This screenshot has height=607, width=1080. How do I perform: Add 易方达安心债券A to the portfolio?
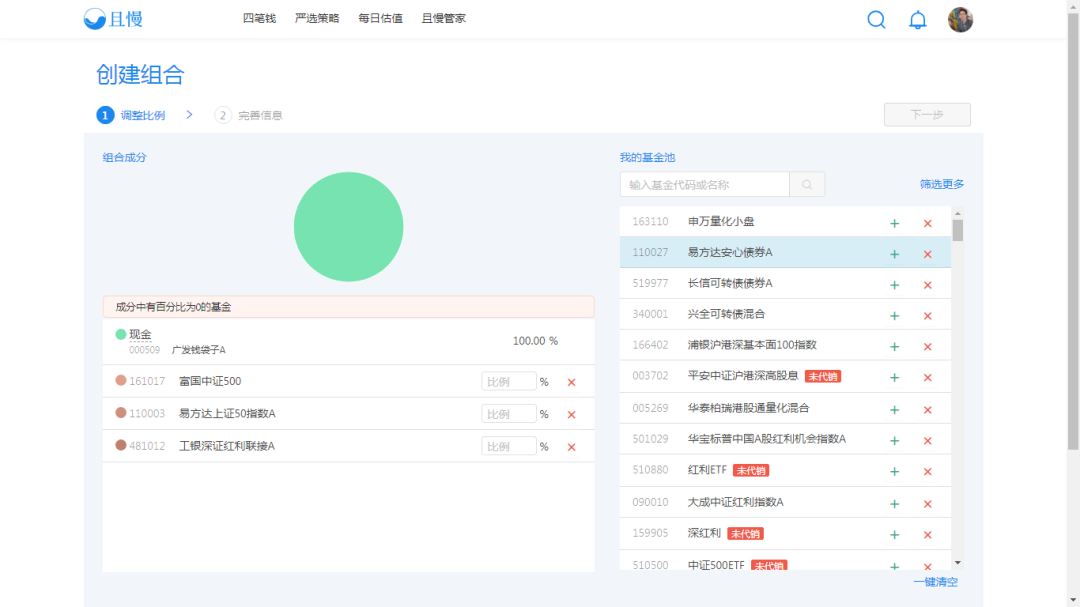tap(894, 254)
